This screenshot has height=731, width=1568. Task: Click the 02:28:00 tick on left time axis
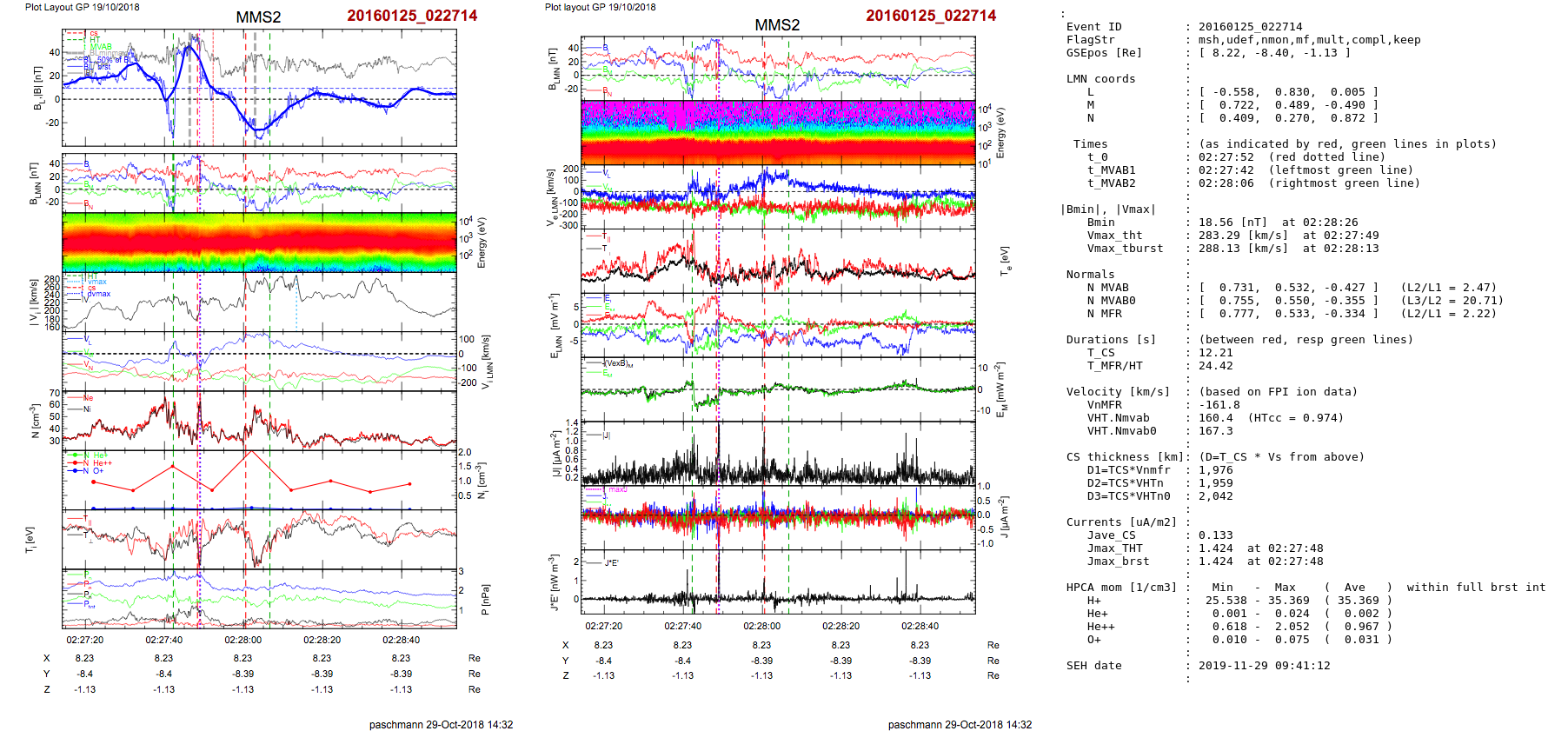243,640
